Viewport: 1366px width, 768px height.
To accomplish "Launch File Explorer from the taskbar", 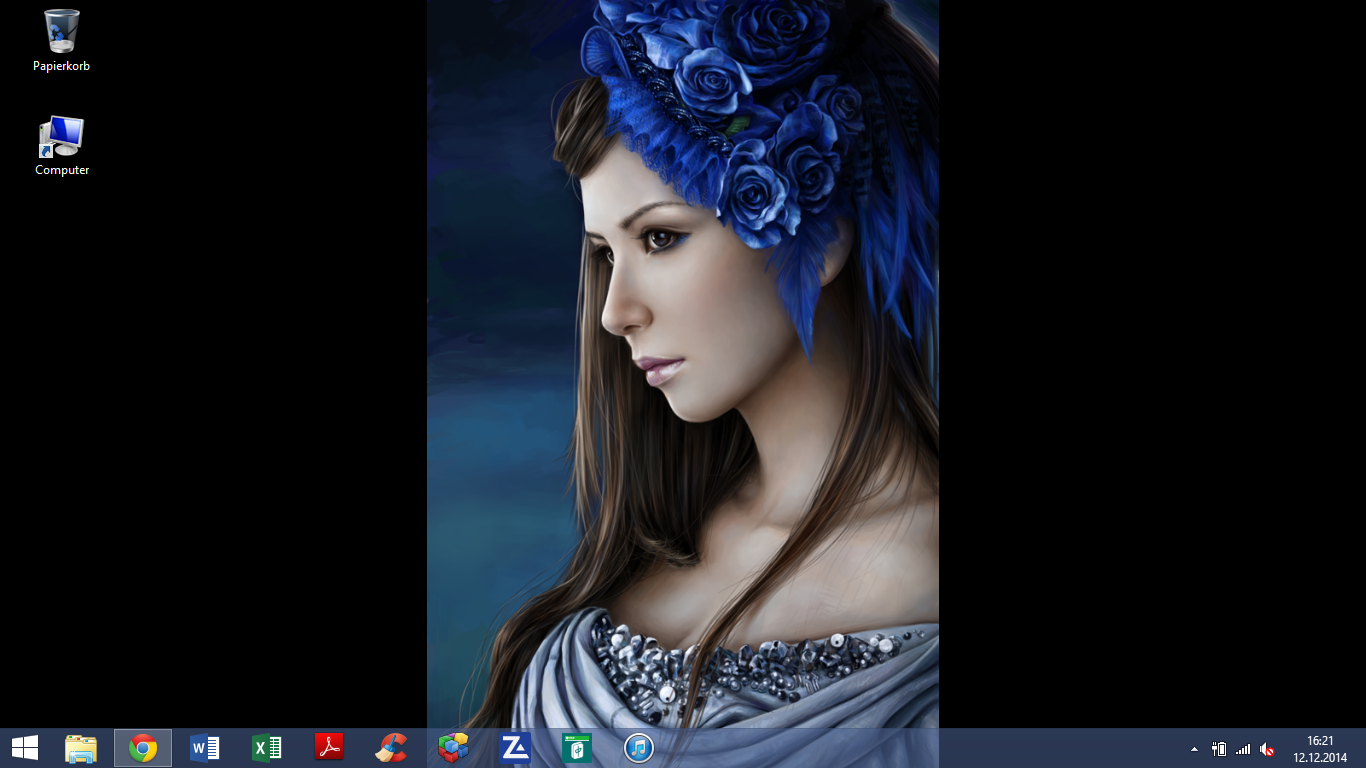I will pyautogui.click(x=81, y=748).
